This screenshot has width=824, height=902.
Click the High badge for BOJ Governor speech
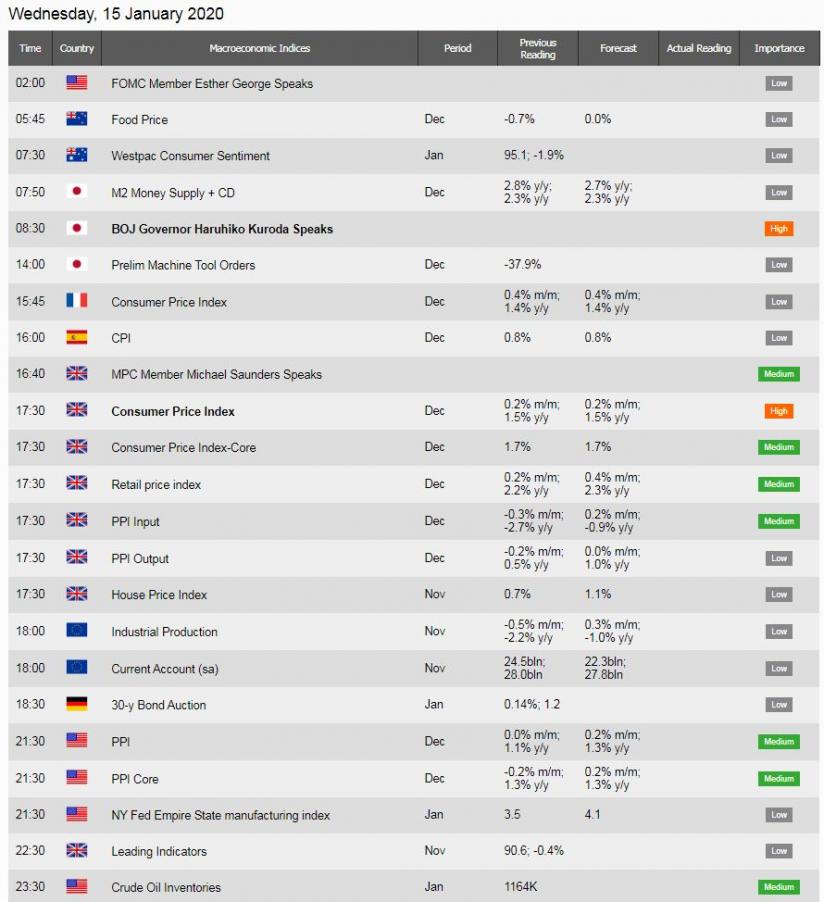click(779, 228)
